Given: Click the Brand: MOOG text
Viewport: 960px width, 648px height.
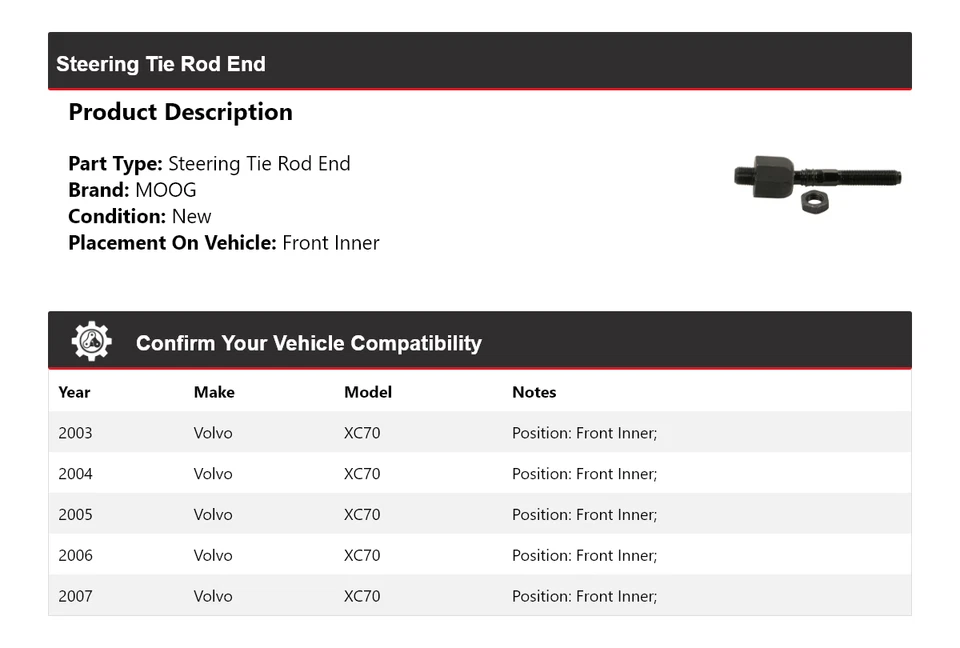Looking at the screenshot, I should [132, 190].
